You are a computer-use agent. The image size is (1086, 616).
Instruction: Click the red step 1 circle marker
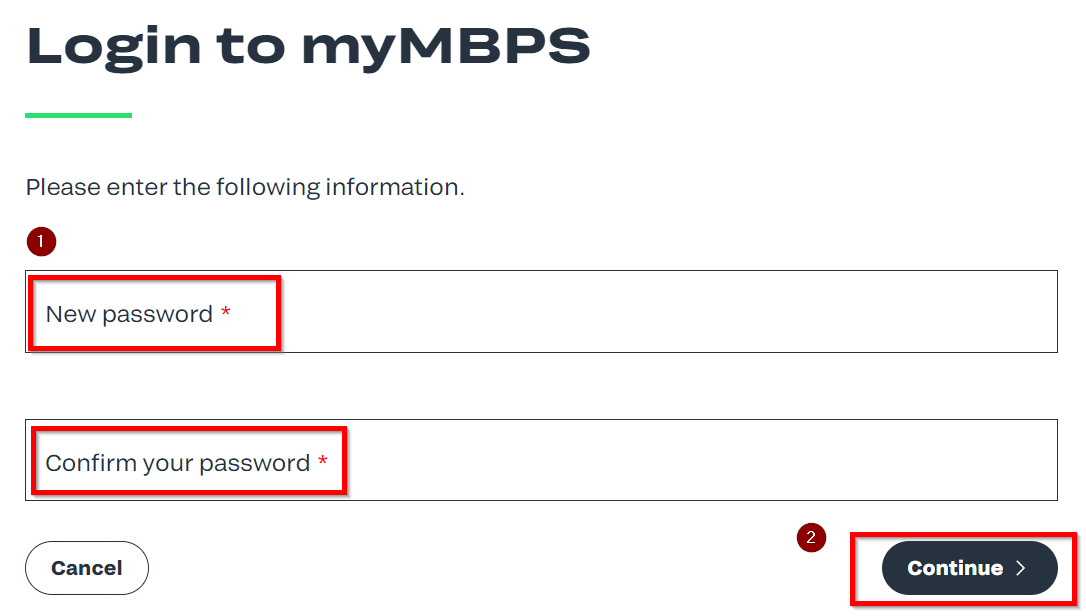click(x=41, y=241)
